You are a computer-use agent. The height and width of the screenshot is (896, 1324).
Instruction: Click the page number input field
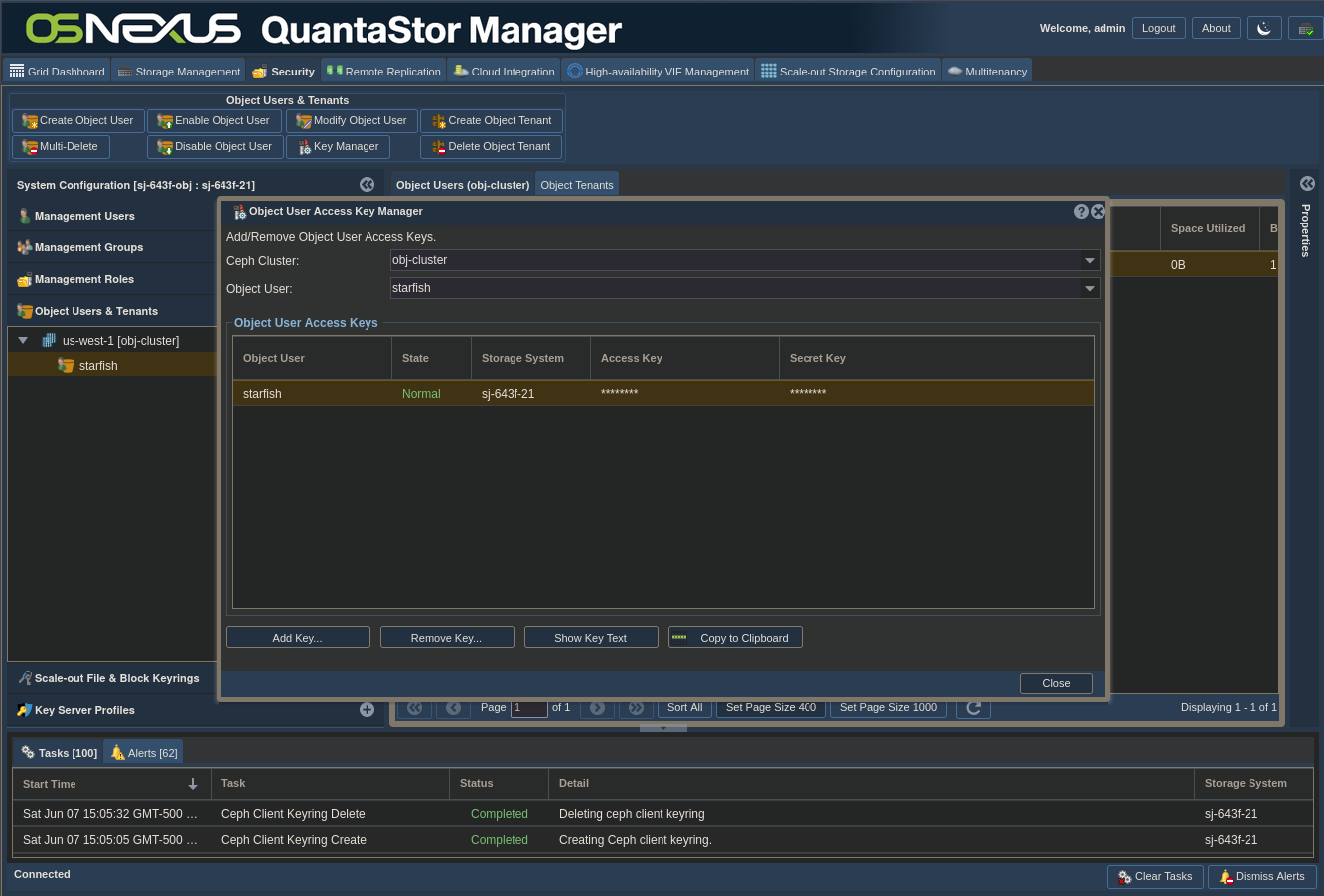pos(528,708)
